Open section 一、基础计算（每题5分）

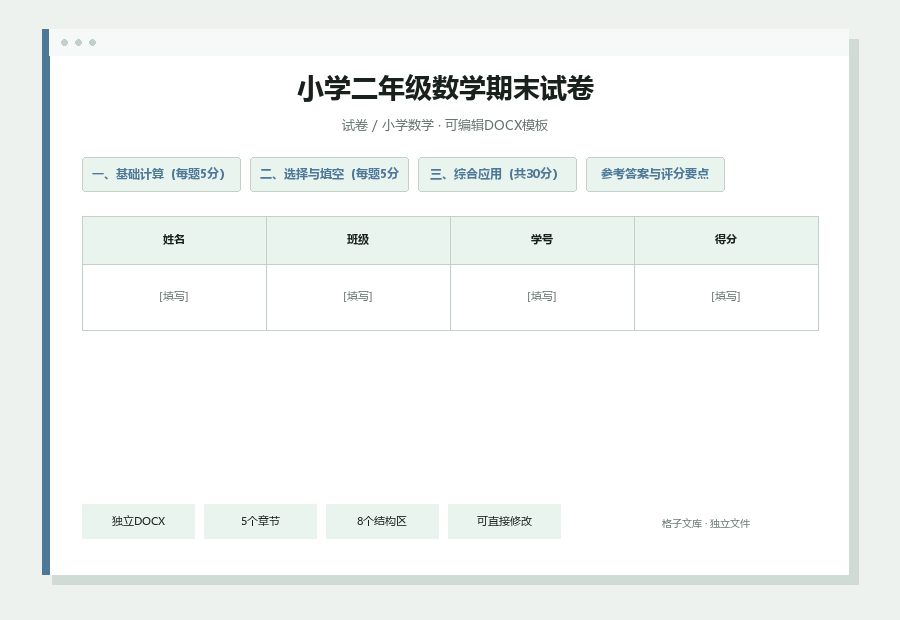pyautogui.click(x=161, y=175)
